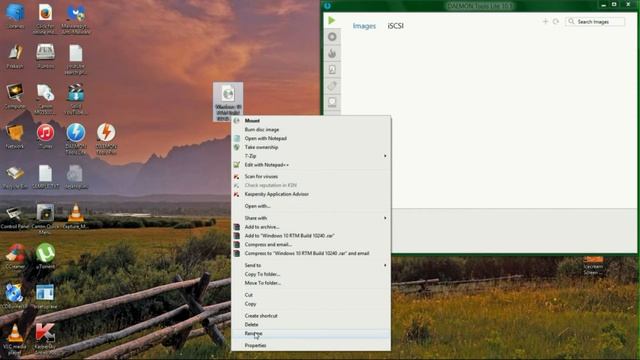Switch to the Images tab

(x=364, y=26)
